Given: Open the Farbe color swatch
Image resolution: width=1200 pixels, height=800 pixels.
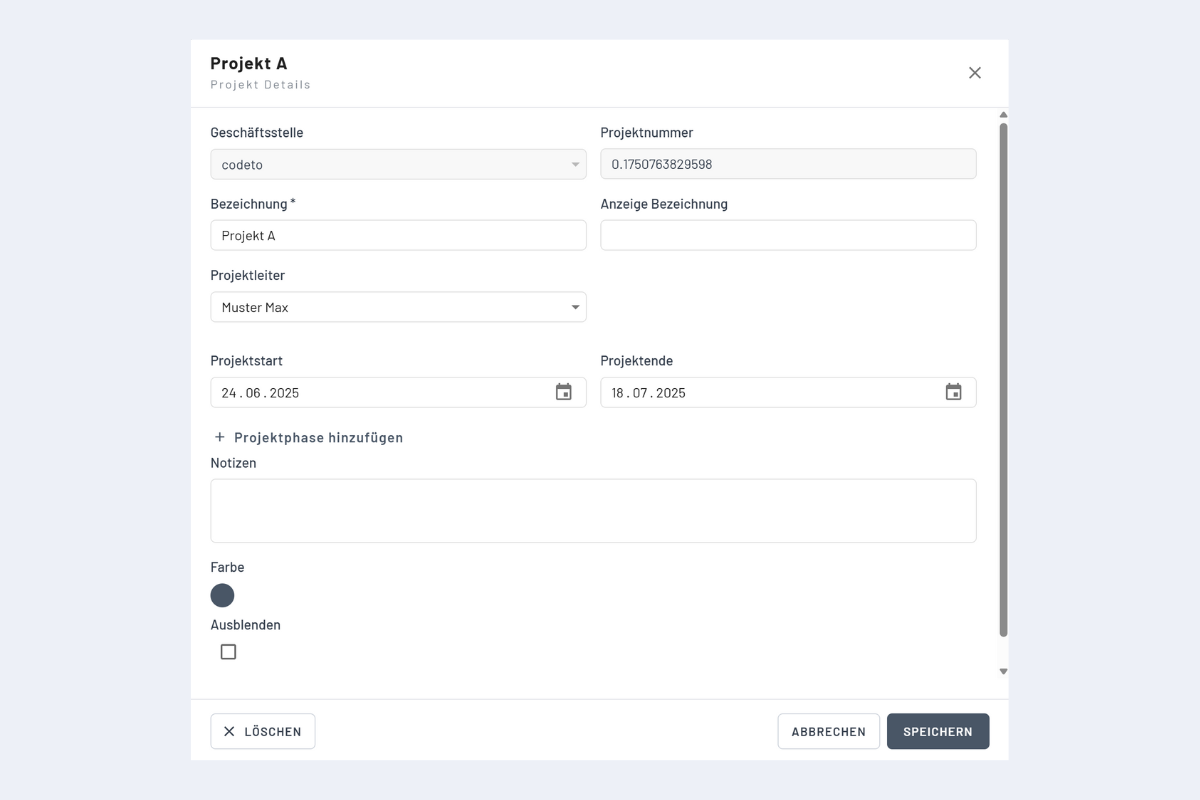Looking at the screenshot, I should pyautogui.click(x=222, y=596).
